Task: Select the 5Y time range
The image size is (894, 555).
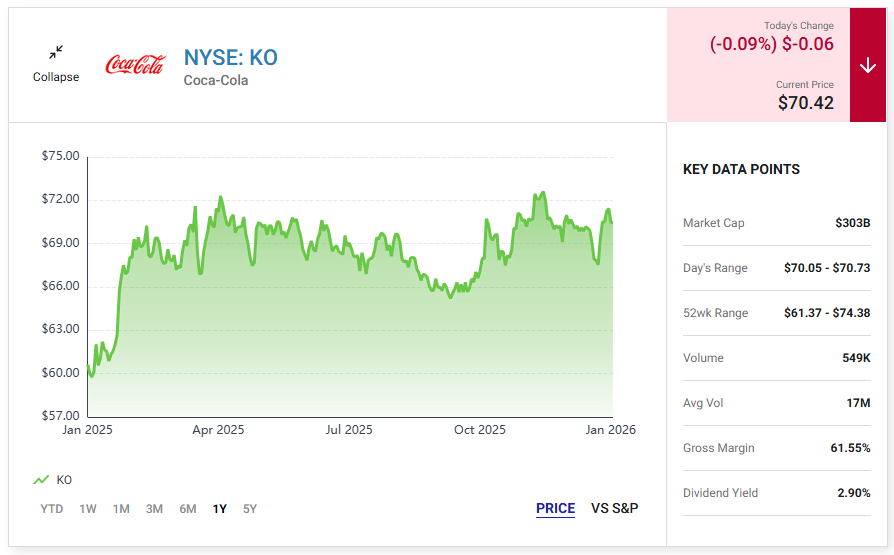Action: click(x=250, y=509)
